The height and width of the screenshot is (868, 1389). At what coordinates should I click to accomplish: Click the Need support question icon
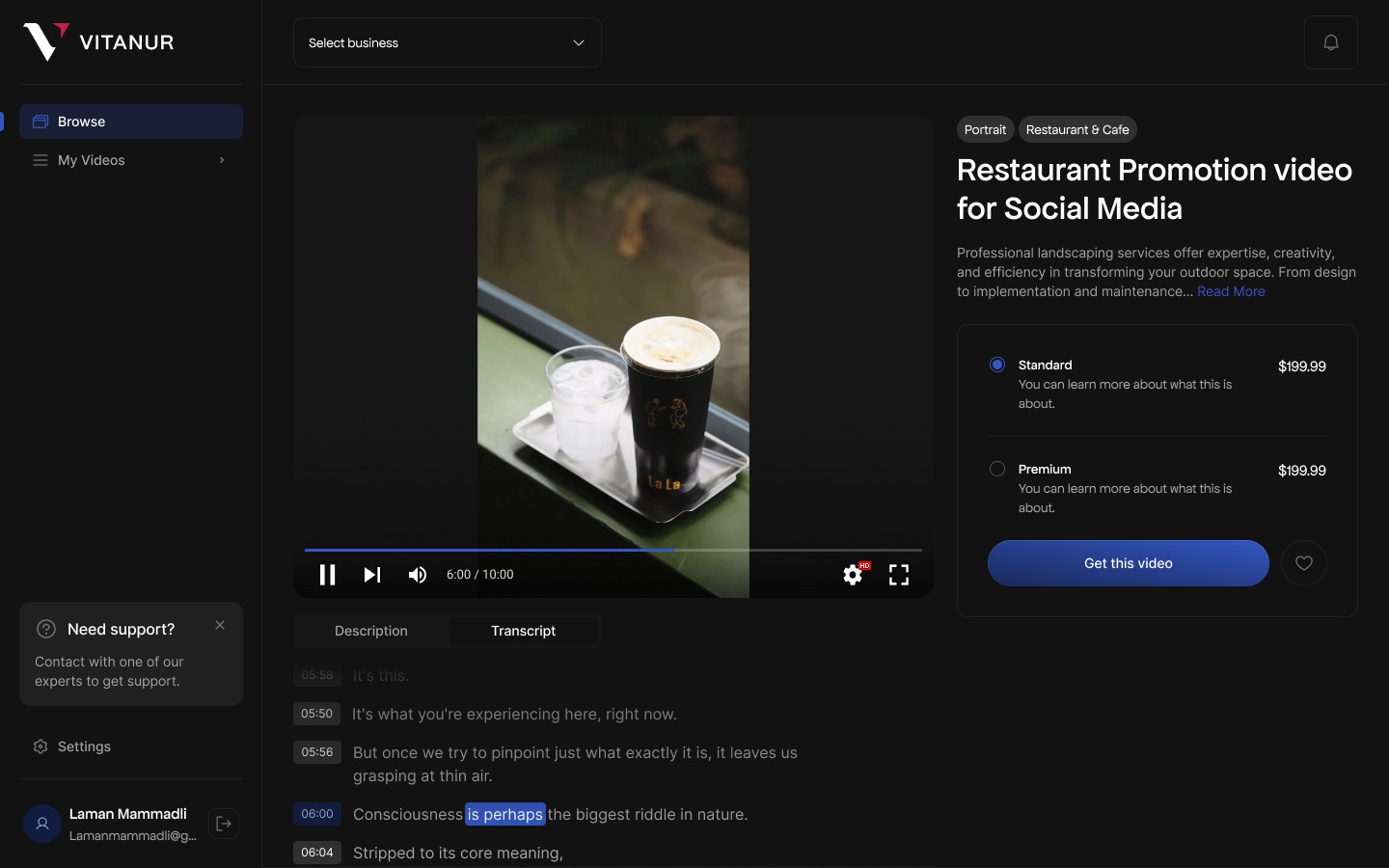click(46, 629)
